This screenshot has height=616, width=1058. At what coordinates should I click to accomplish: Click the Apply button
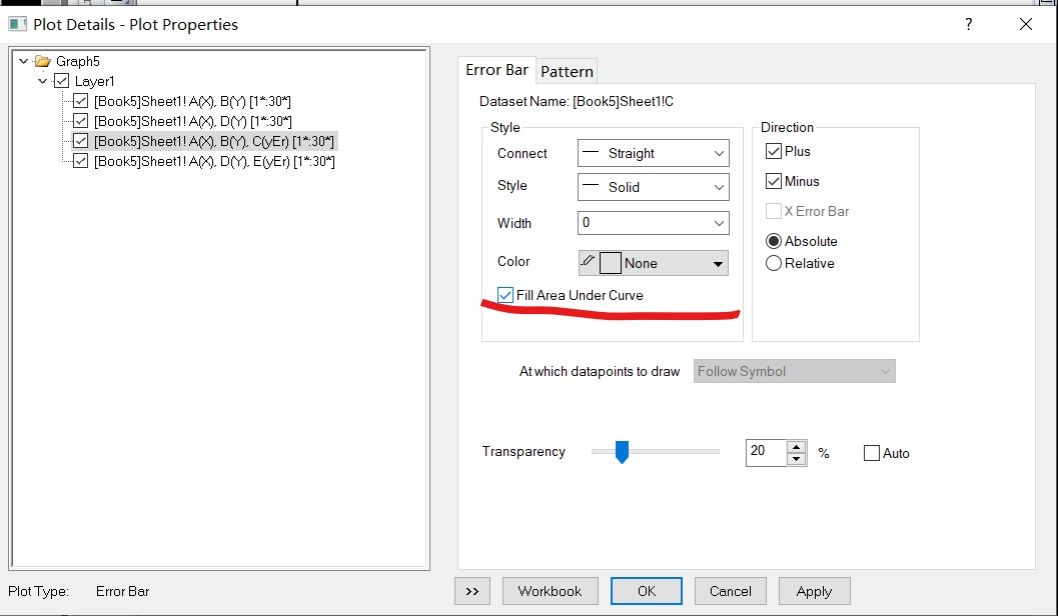pyautogui.click(x=814, y=591)
